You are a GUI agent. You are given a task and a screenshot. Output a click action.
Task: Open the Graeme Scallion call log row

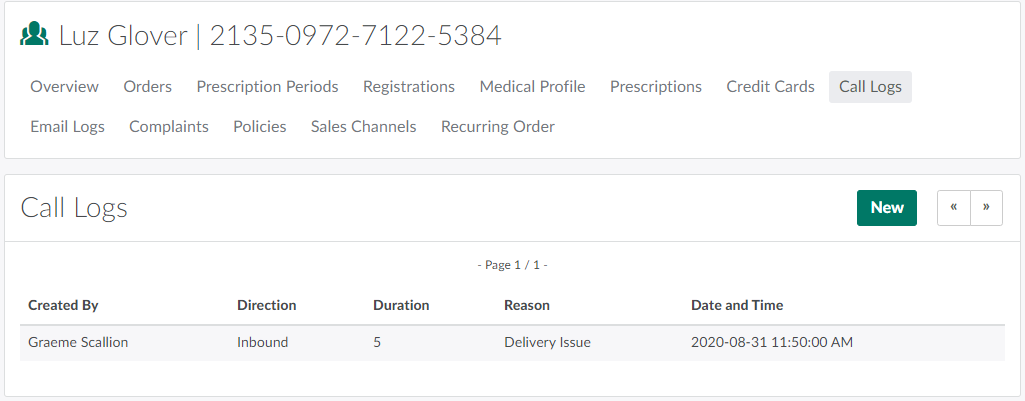pos(78,343)
